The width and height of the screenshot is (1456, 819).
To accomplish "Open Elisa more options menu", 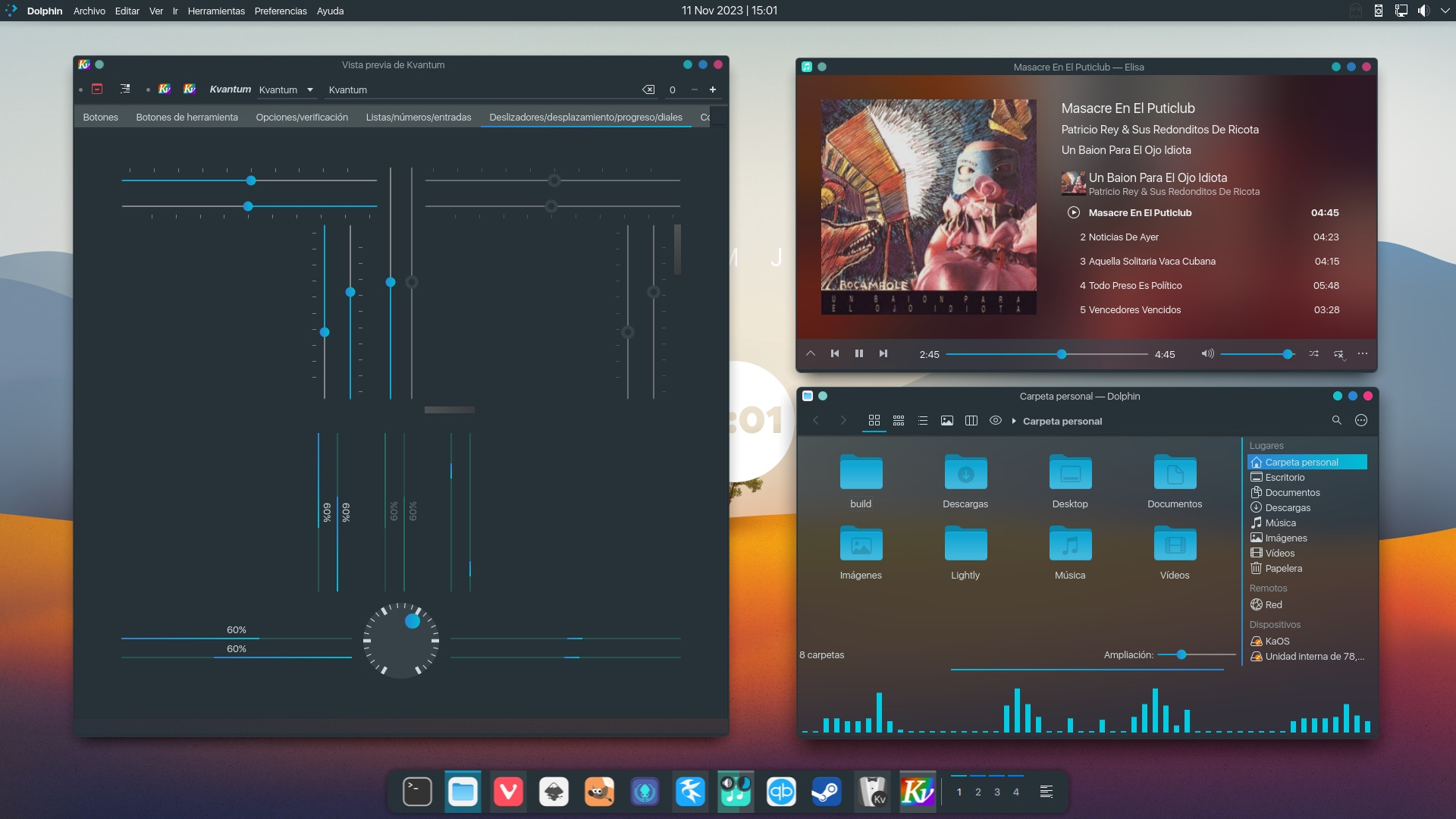I will point(1363,353).
